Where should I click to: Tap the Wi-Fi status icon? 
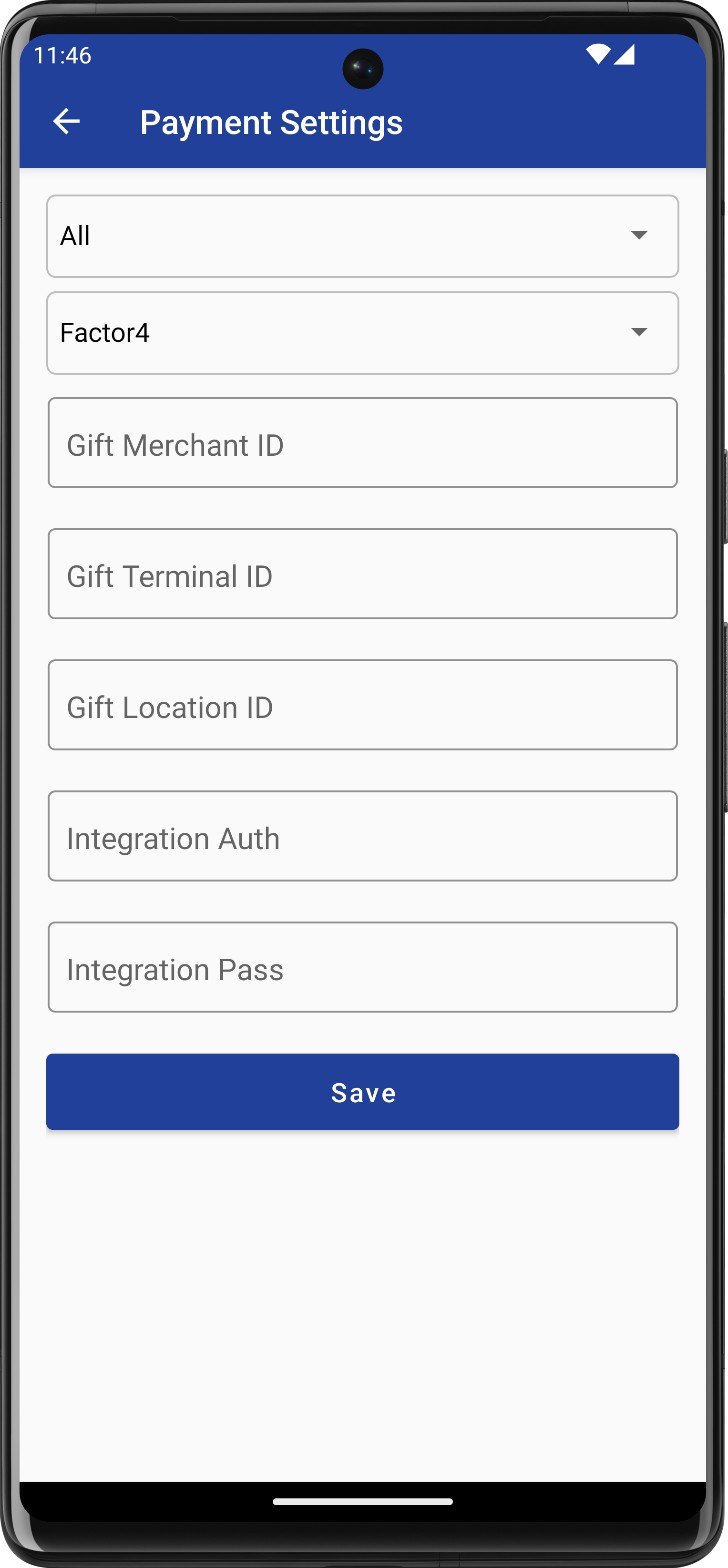click(x=597, y=54)
